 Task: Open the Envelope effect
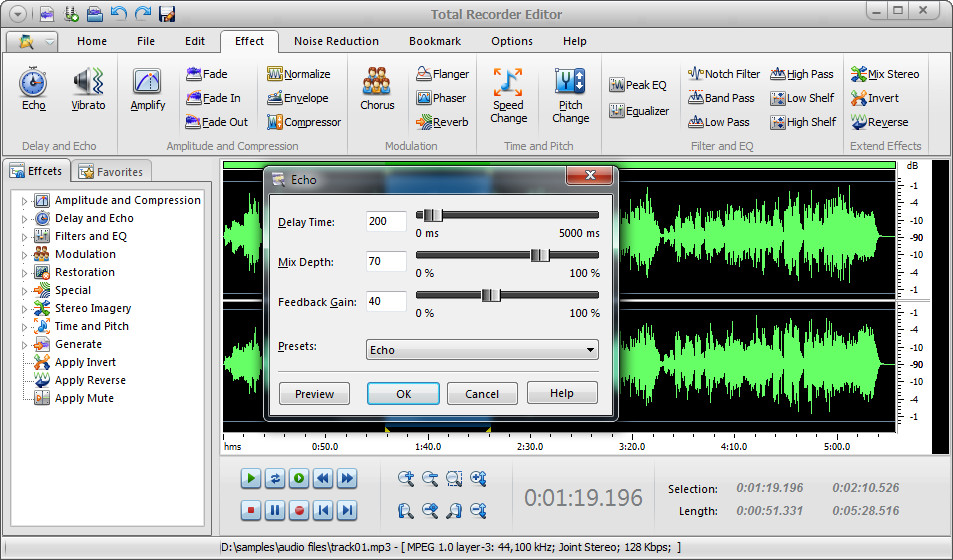[x=298, y=98]
